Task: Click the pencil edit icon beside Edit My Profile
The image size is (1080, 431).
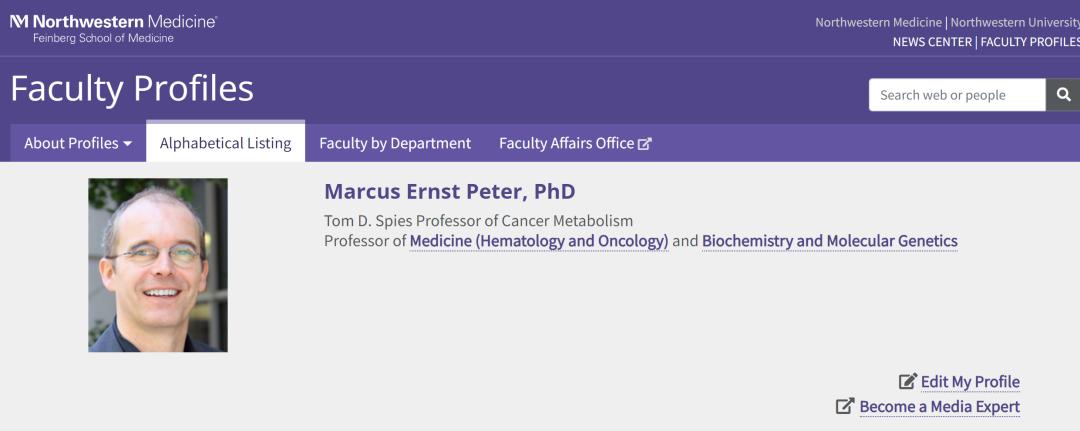Action: coord(908,381)
